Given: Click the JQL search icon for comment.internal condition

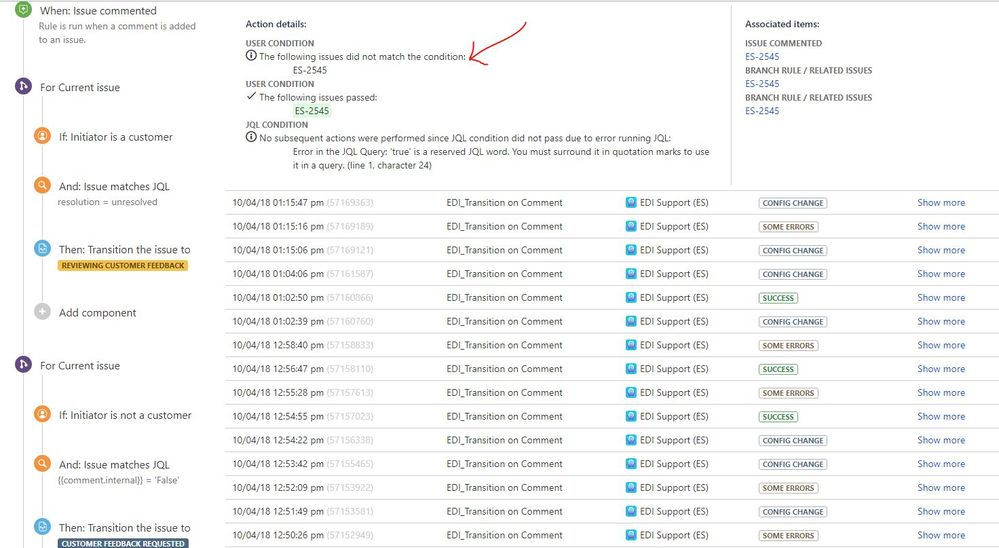Looking at the screenshot, I should (x=42, y=464).
